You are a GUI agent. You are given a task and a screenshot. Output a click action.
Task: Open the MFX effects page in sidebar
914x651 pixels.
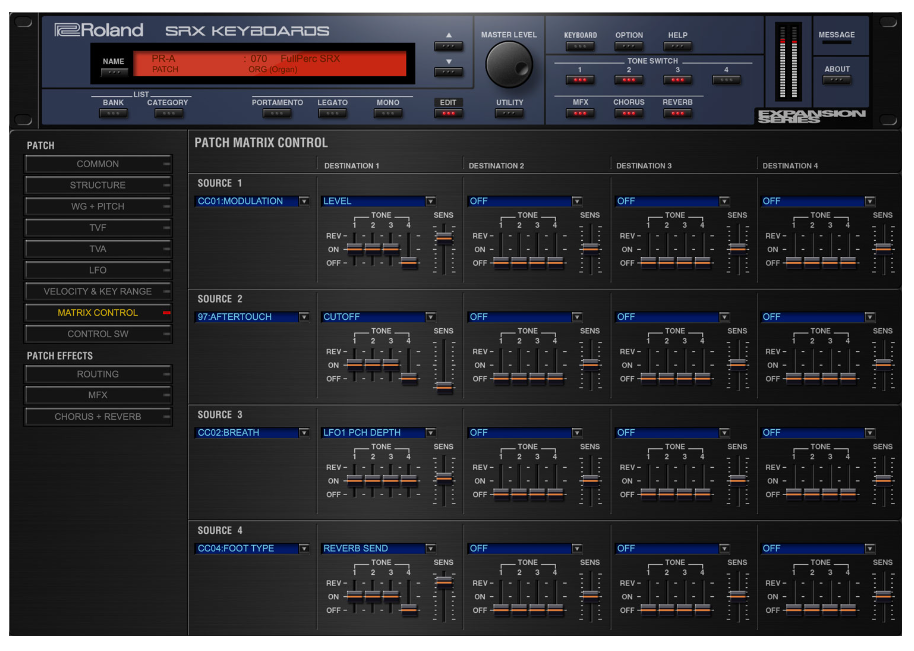pyautogui.click(x=98, y=395)
